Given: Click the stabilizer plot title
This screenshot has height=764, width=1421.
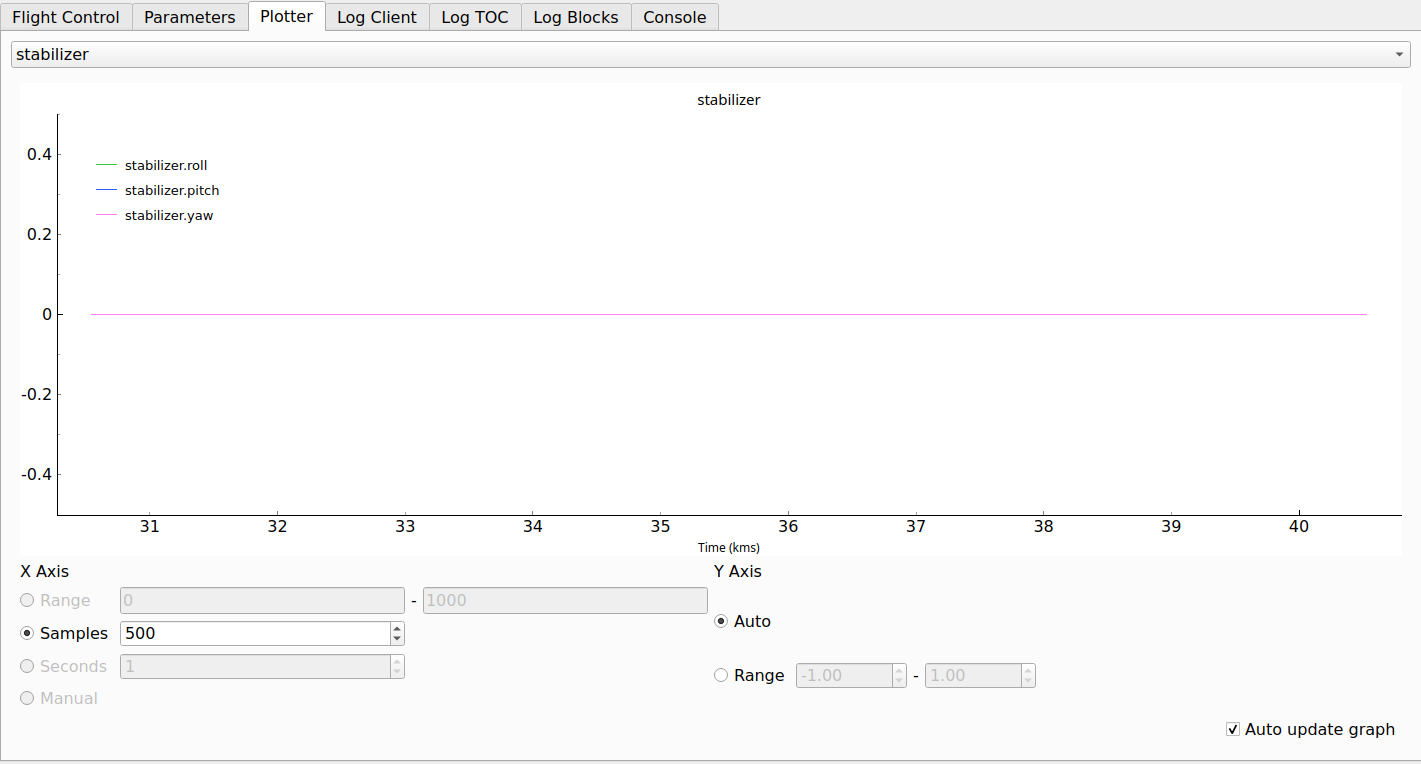Looking at the screenshot, I should coord(728,101).
